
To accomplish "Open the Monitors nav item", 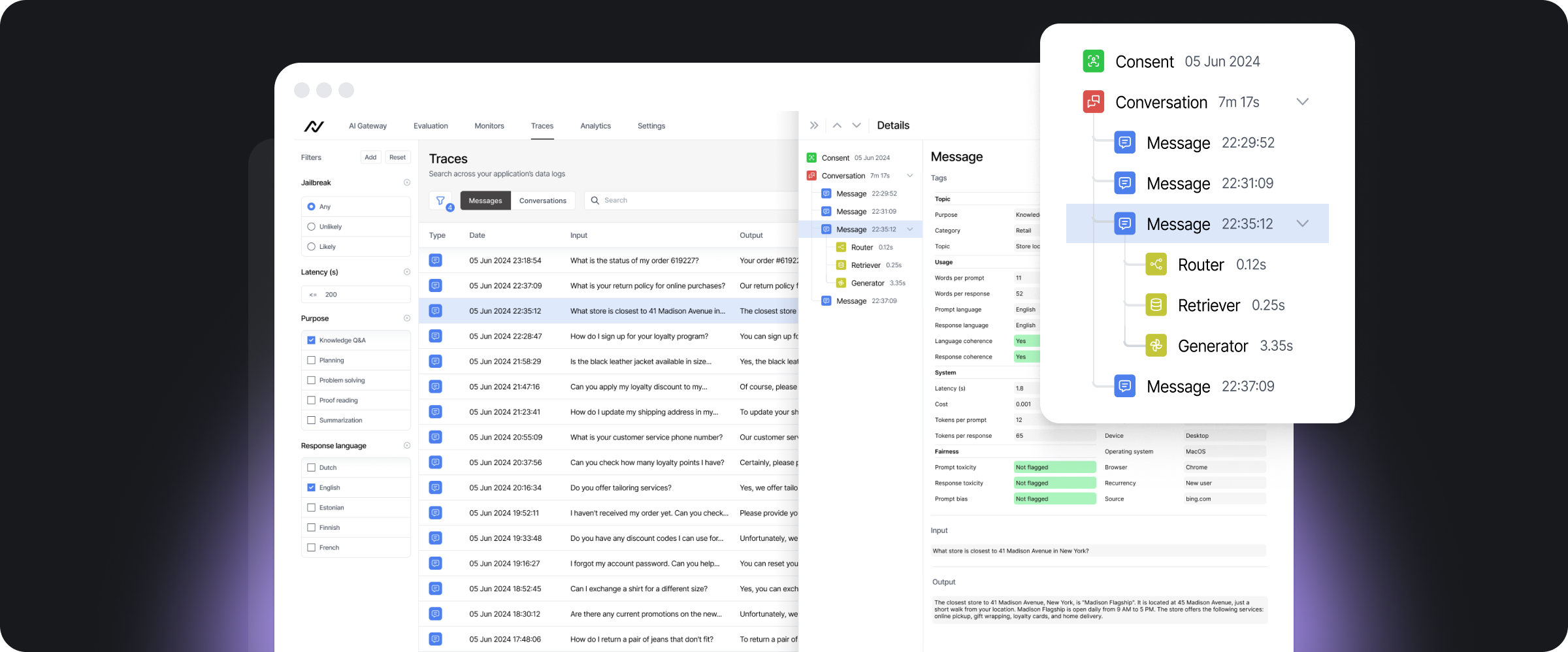I will point(489,126).
